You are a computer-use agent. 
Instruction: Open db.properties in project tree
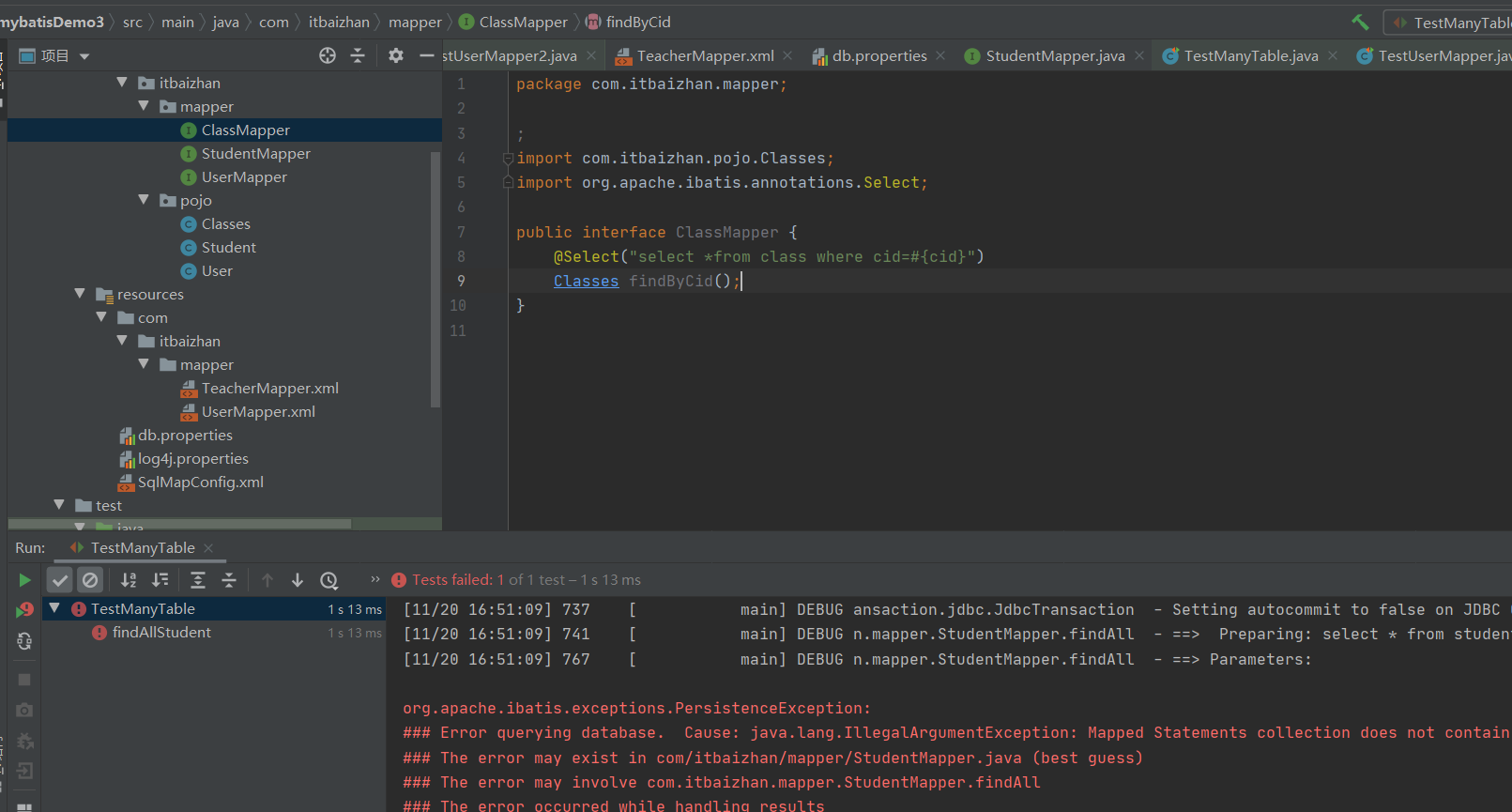pos(185,436)
